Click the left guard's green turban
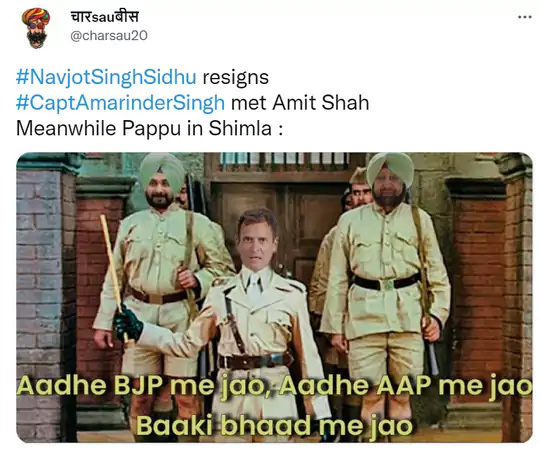The height and width of the screenshot is (451, 540). (x=162, y=171)
